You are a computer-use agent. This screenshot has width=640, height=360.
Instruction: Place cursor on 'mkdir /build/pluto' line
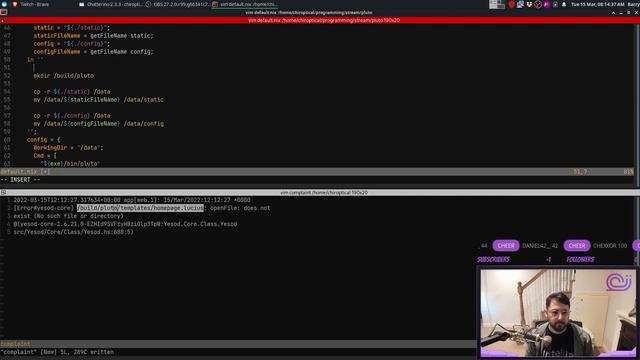[x=63, y=76]
